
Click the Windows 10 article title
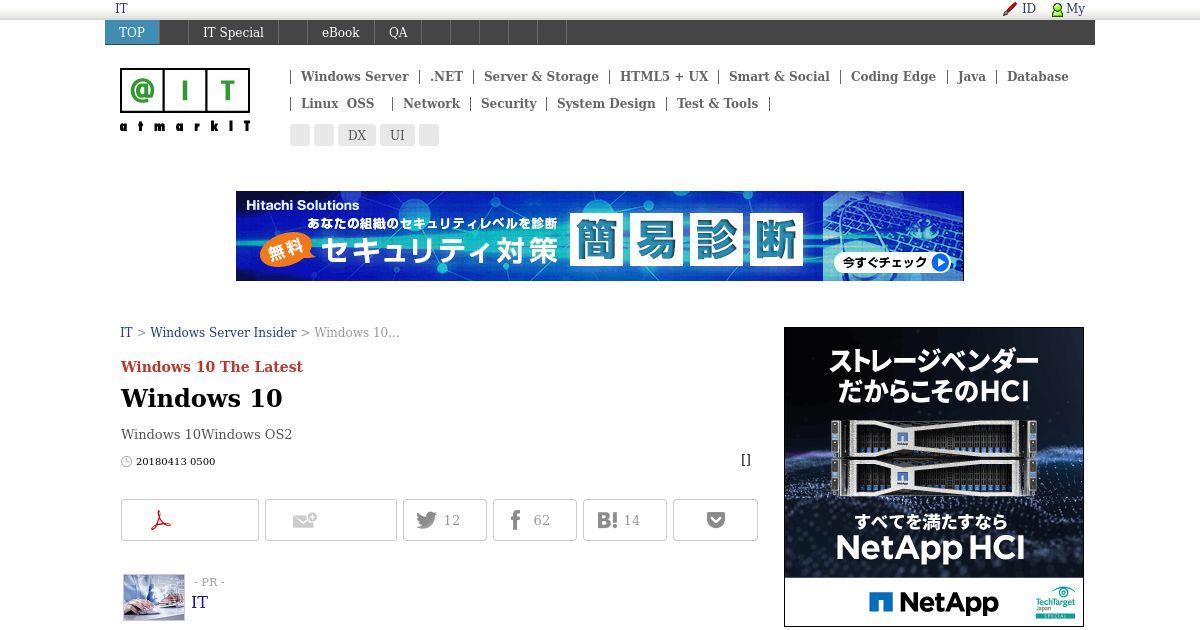pos(202,398)
